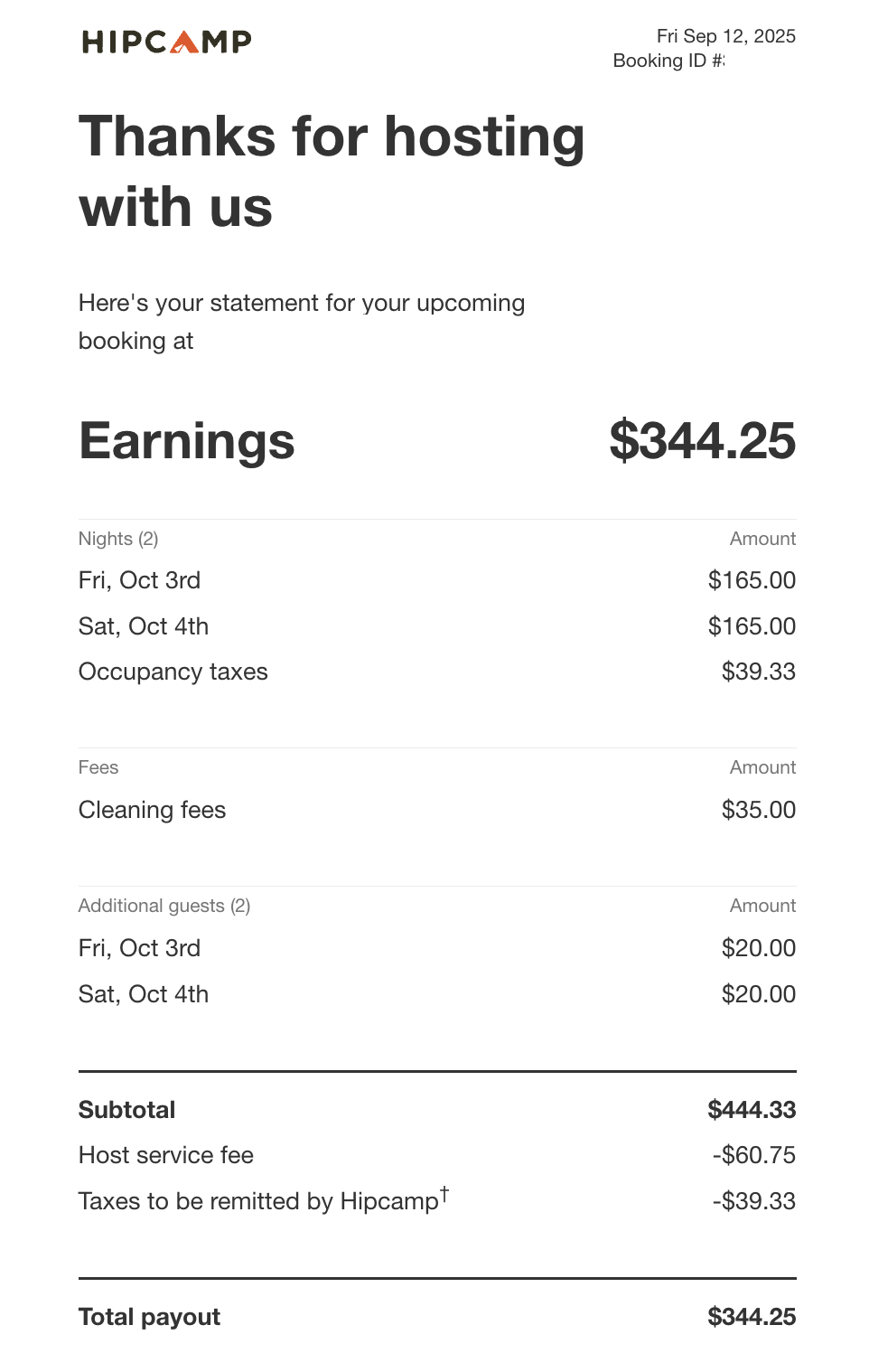Select the $35.00 cleaning fee amount
869x1372 pixels.
coord(758,810)
